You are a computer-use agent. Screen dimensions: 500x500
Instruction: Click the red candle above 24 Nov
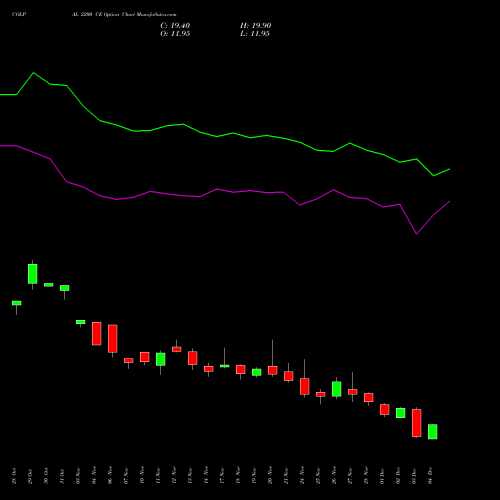[305, 386]
